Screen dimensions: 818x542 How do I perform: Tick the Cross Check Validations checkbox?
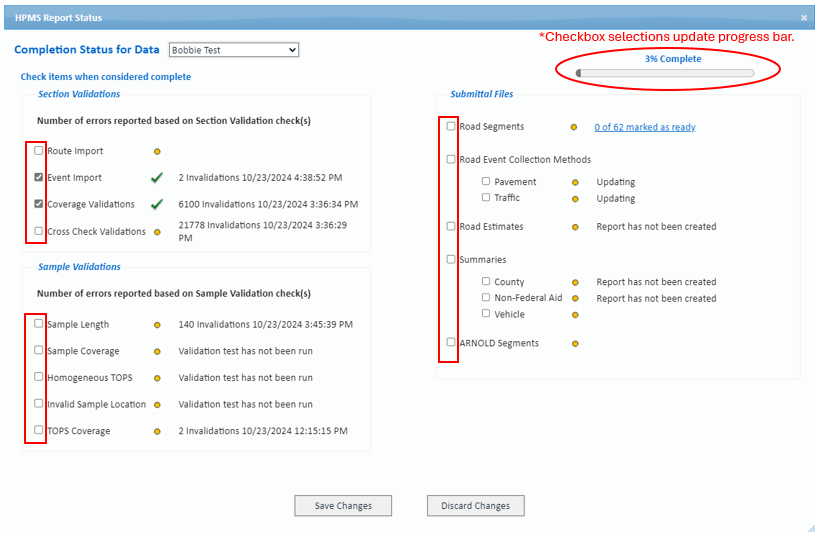[x=39, y=231]
